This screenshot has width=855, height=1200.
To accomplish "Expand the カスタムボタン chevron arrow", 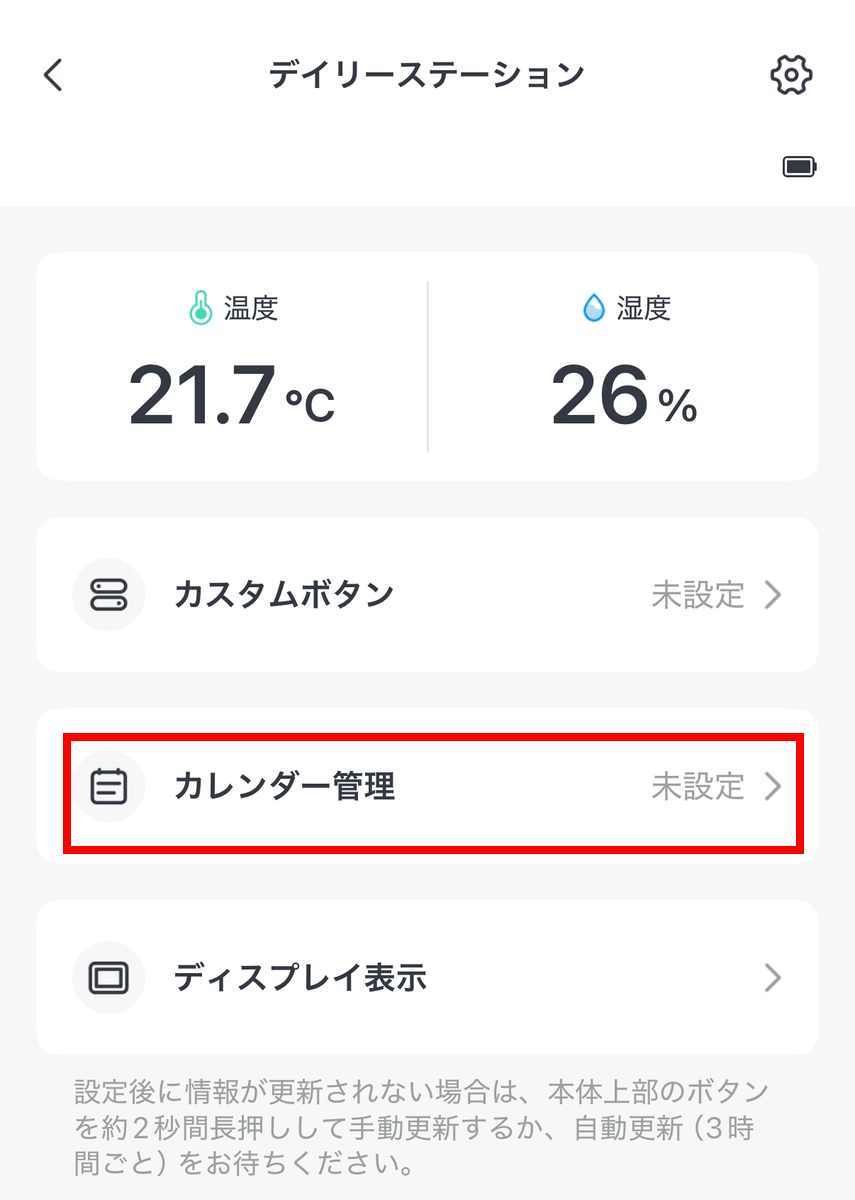I will coord(772,595).
